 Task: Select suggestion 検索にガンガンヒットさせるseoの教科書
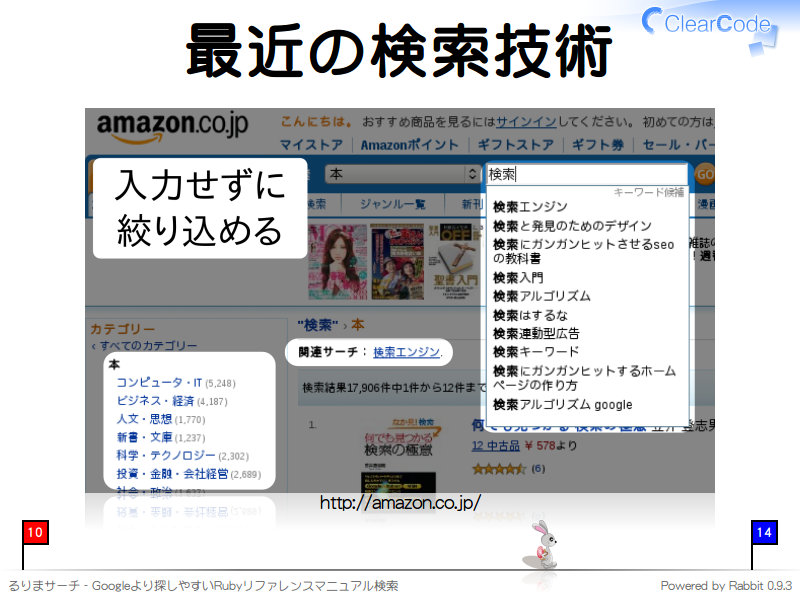pos(583,251)
